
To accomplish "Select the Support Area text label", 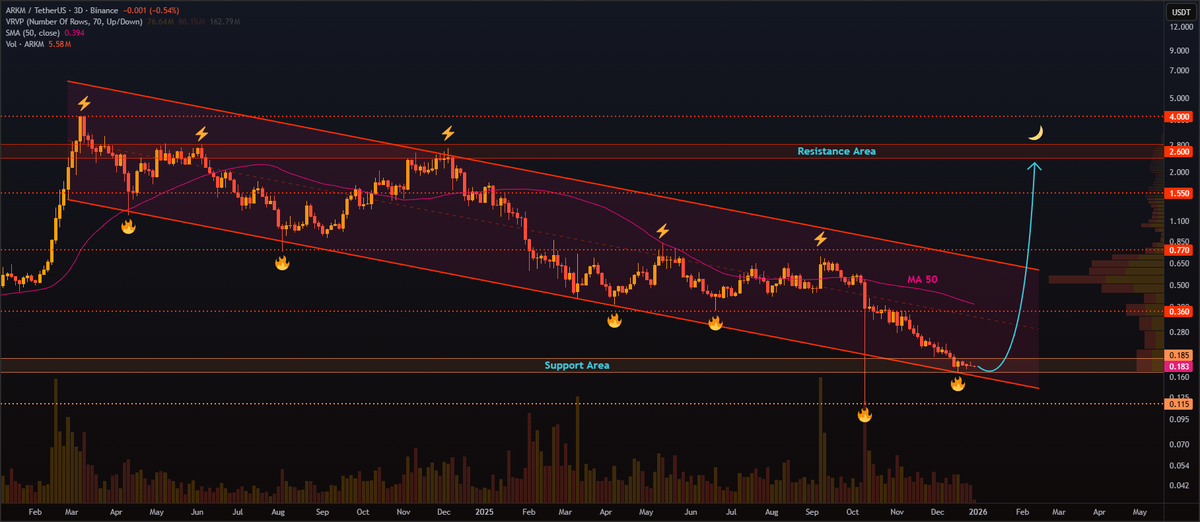I will (x=577, y=365).
